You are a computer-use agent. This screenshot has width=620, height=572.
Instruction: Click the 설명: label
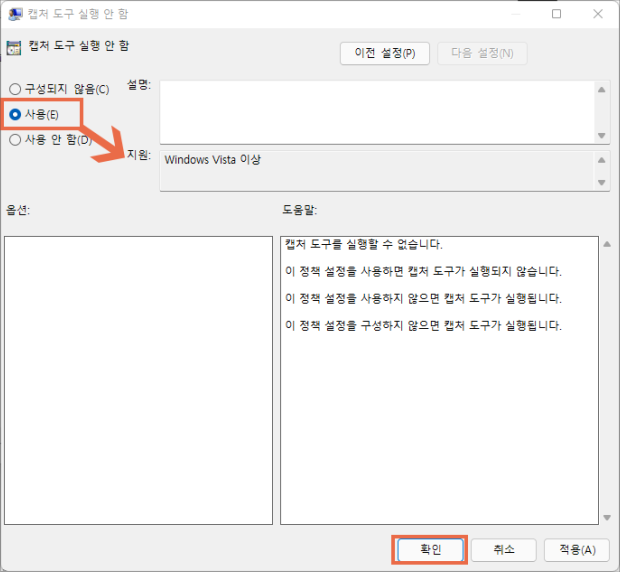(139, 84)
